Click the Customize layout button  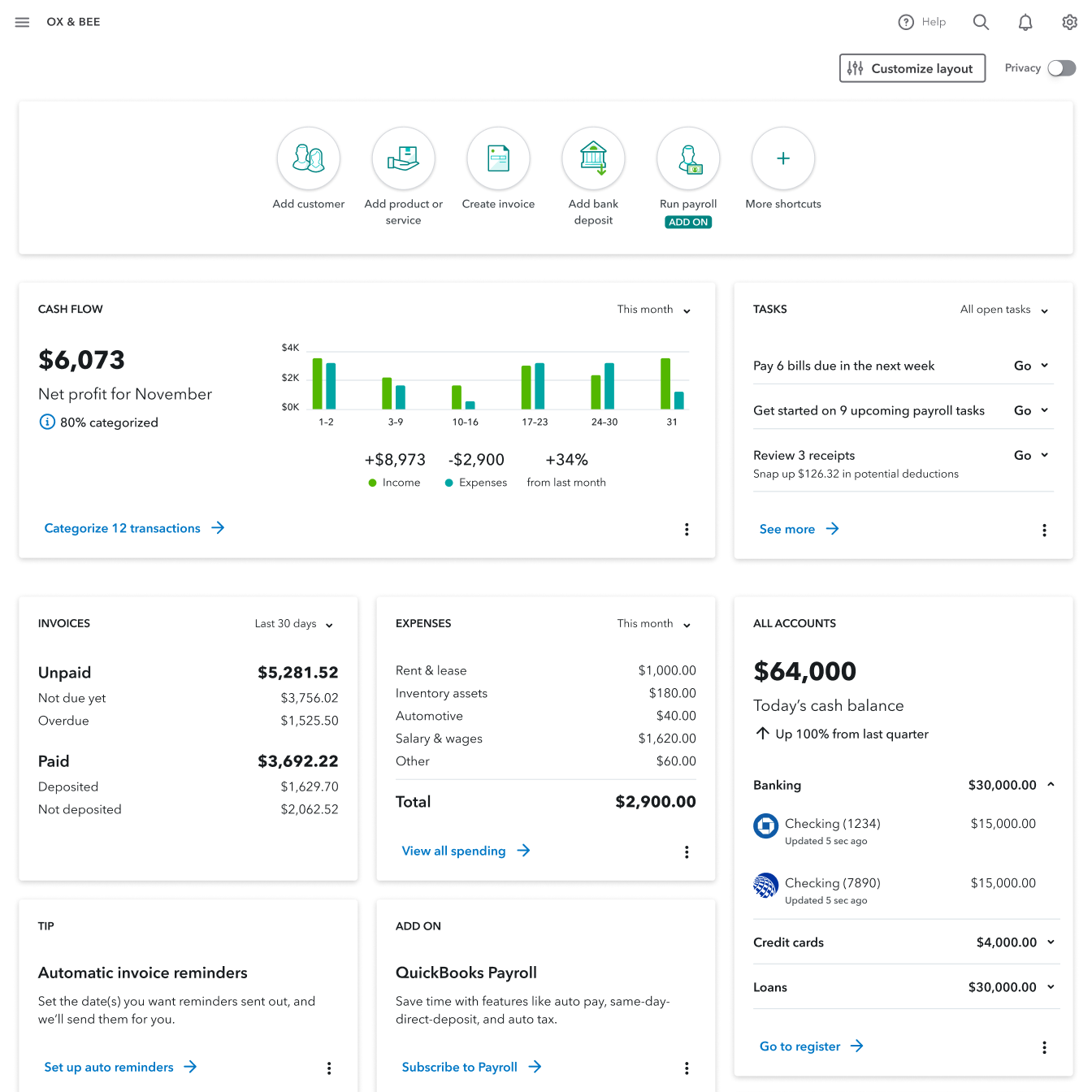tap(912, 68)
